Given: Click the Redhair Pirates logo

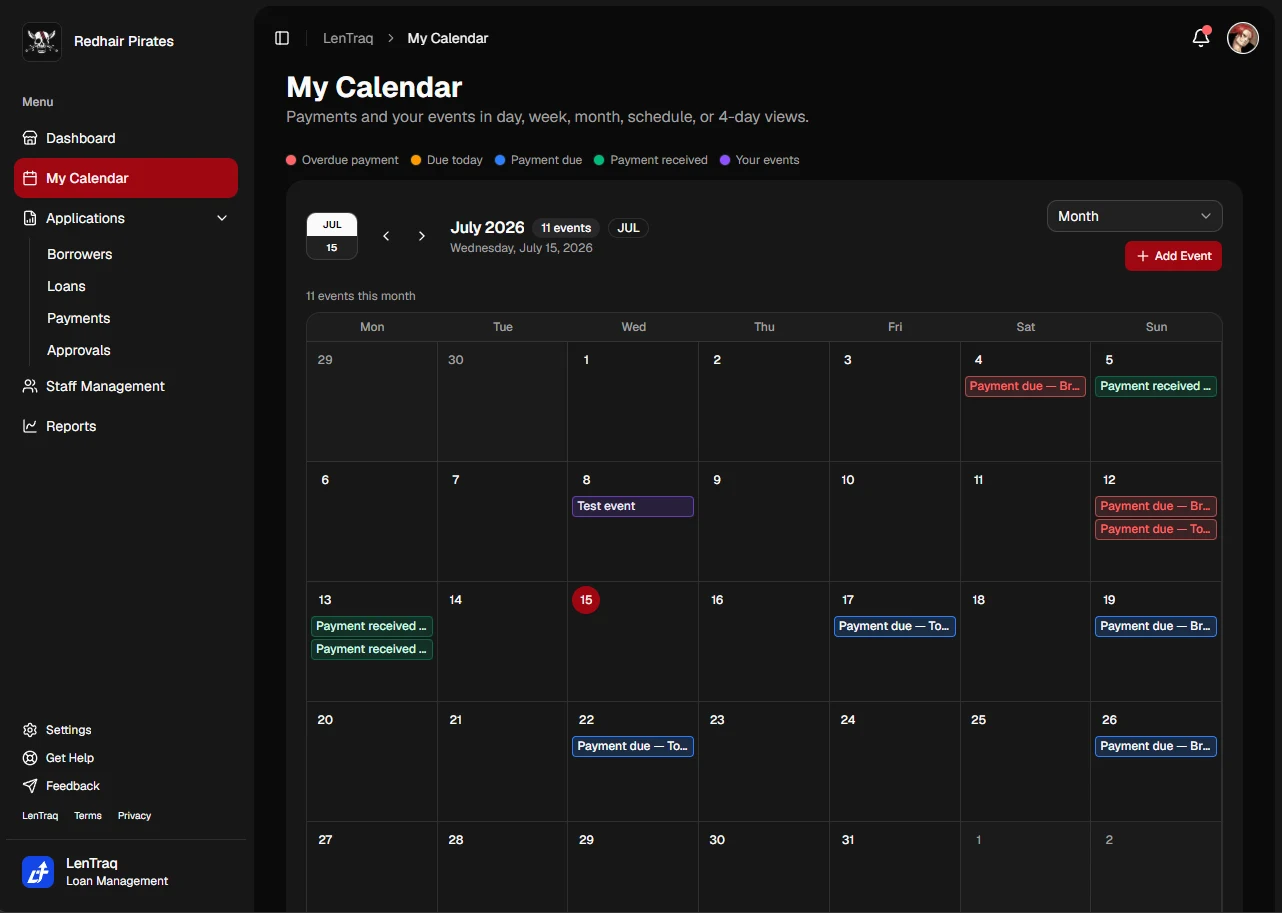Looking at the screenshot, I should click(42, 42).
